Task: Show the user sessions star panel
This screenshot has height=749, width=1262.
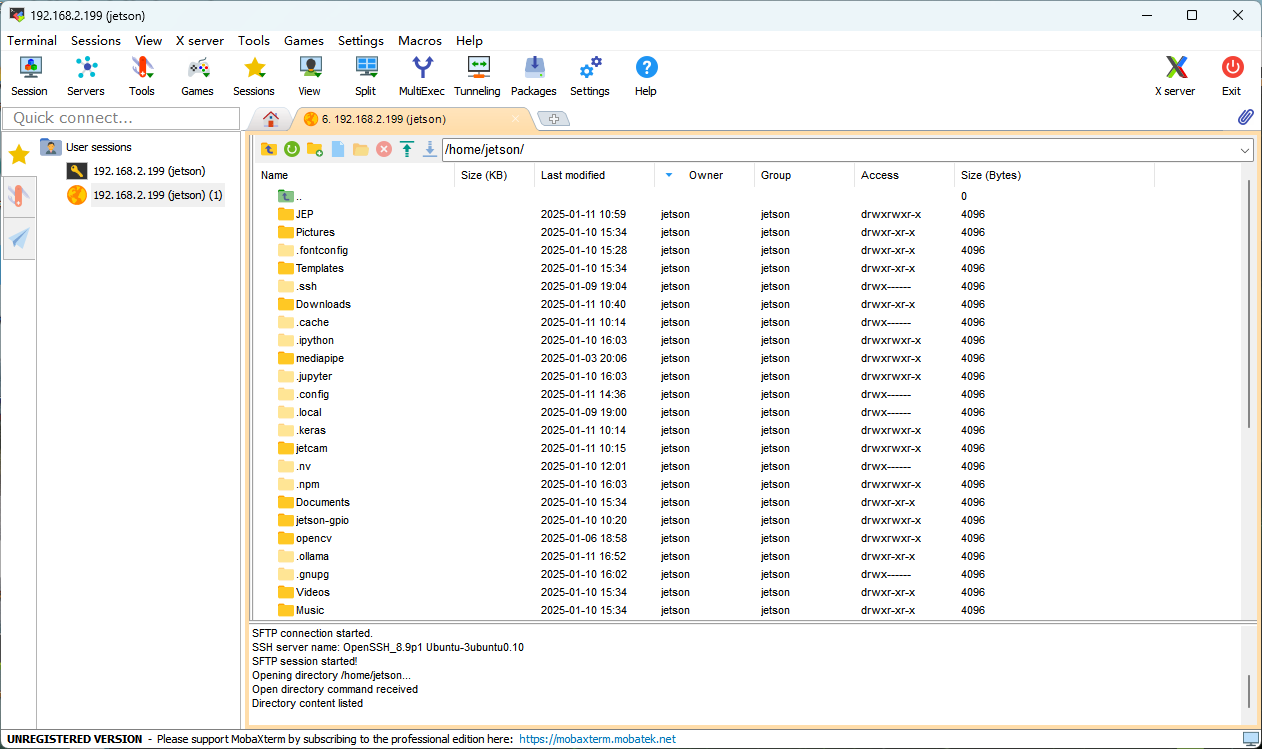Action: pos(18,154)
